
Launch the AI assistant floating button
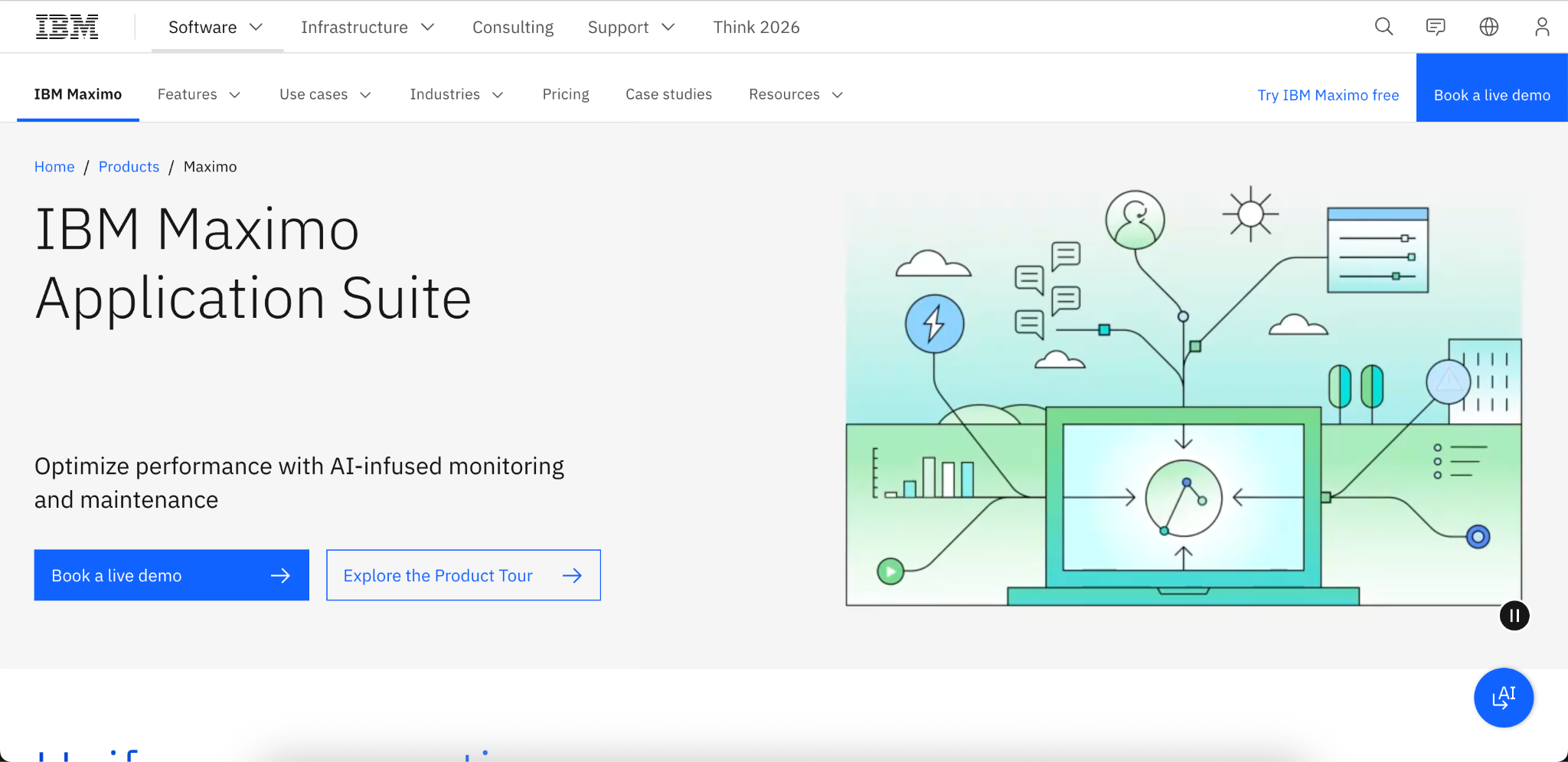(1503, 698)
